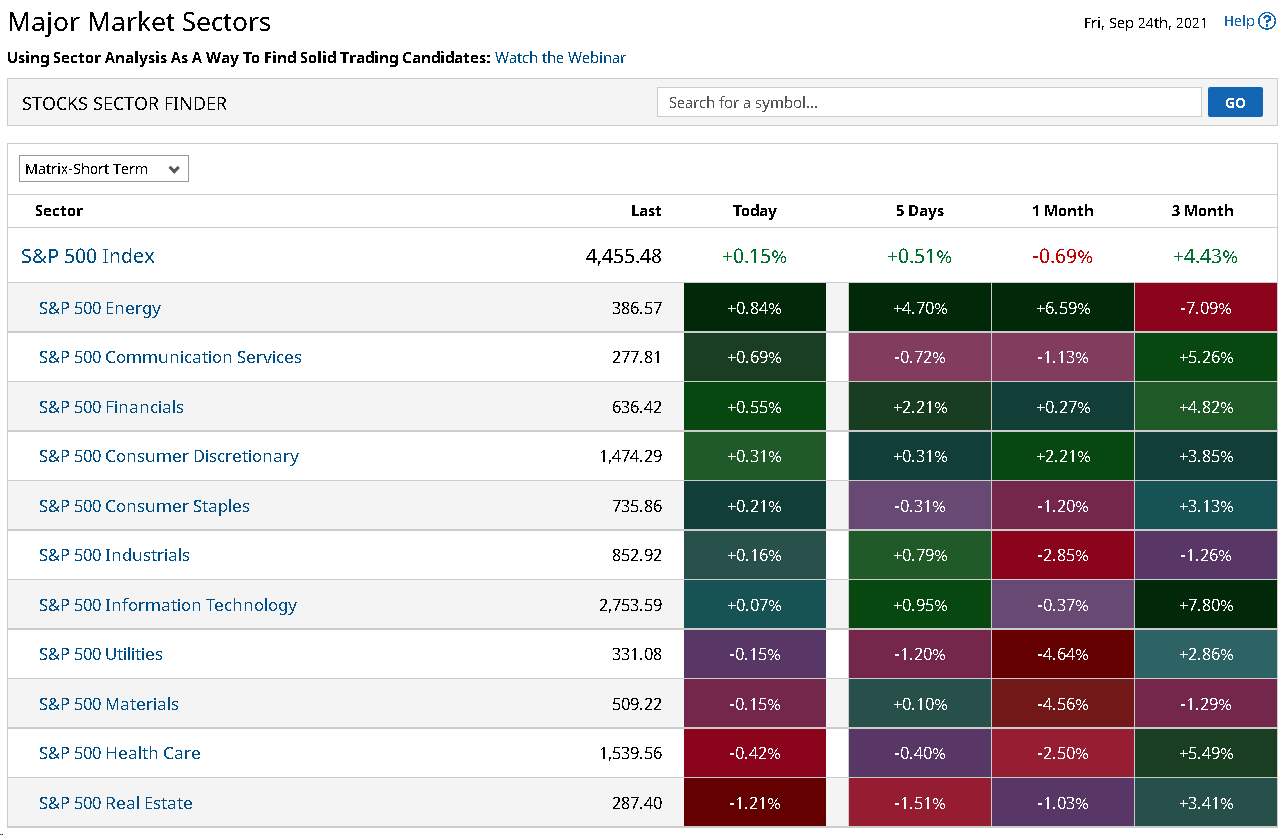The height and width of the screenshot is (835, 1280).
Task: Open the S&P 500 Index link
Action: pyautogui.click(x=88, y=256)
